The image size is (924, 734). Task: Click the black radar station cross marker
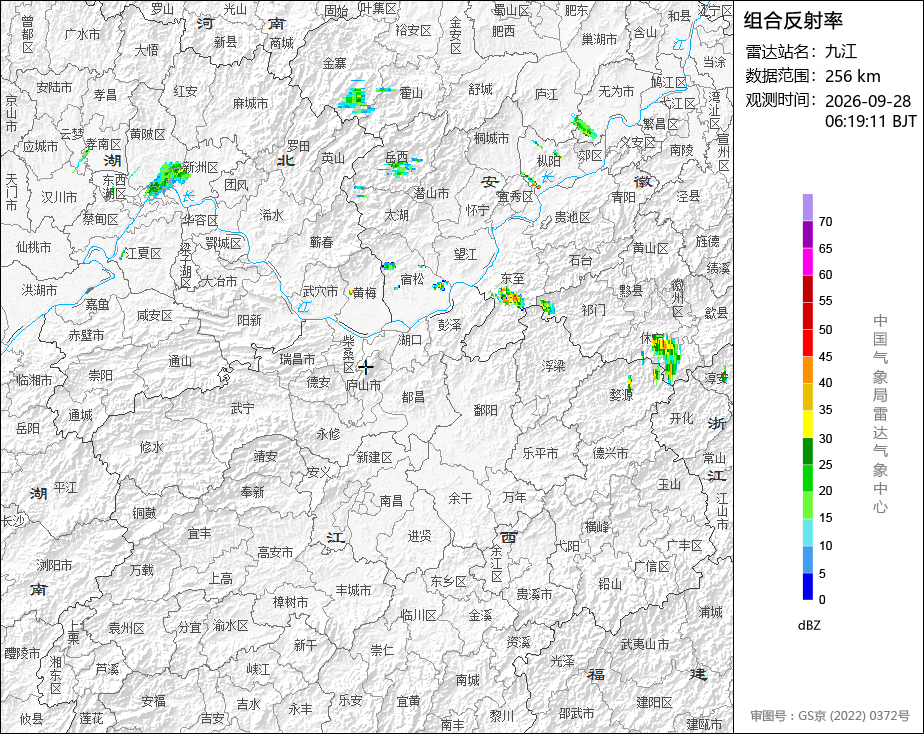click(x=366, y=367)
